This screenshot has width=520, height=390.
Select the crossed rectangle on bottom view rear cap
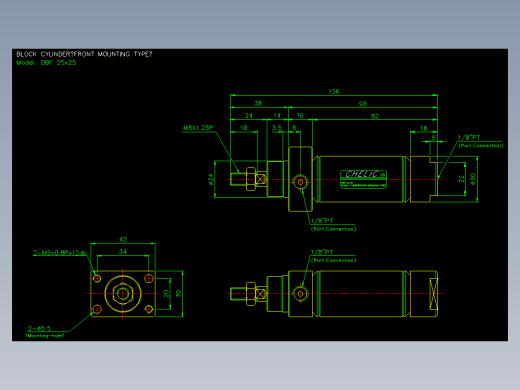[434, 294]
